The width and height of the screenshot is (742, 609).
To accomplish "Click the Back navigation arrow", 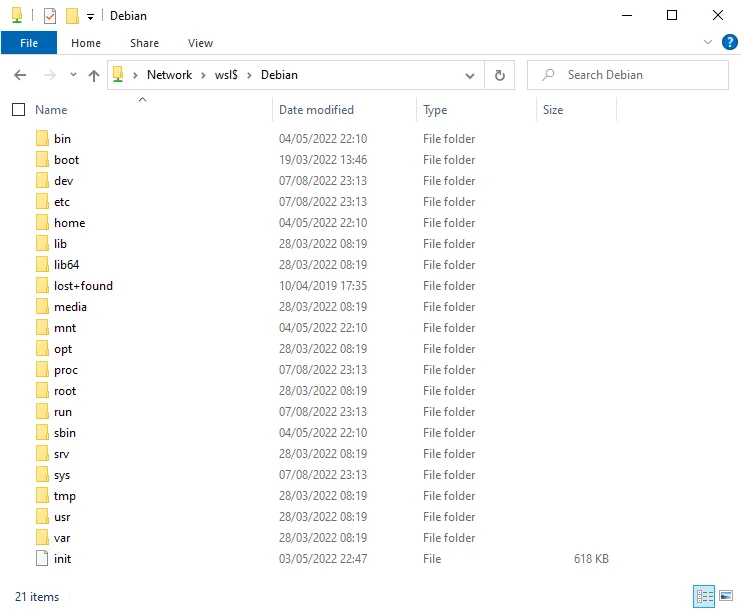I will click(20, 75).
